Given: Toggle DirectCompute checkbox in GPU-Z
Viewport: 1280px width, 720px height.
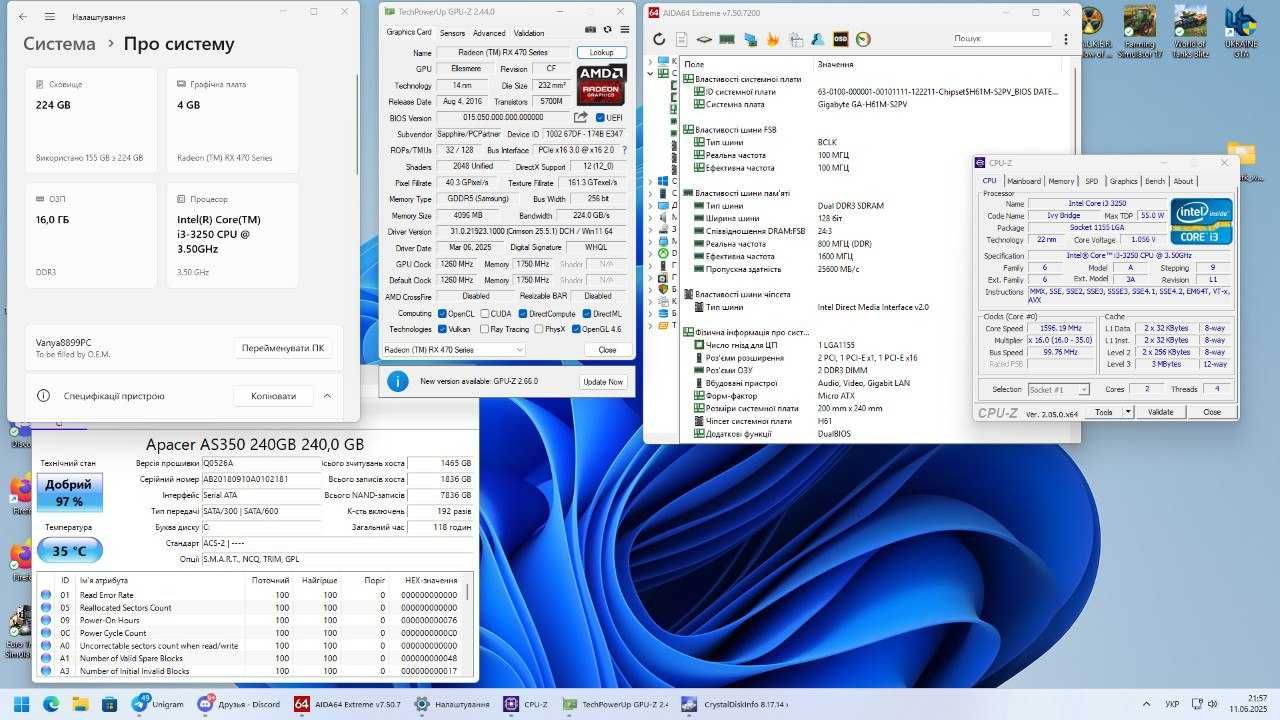Looking at the screenshot, I should [x=522, y=313].
